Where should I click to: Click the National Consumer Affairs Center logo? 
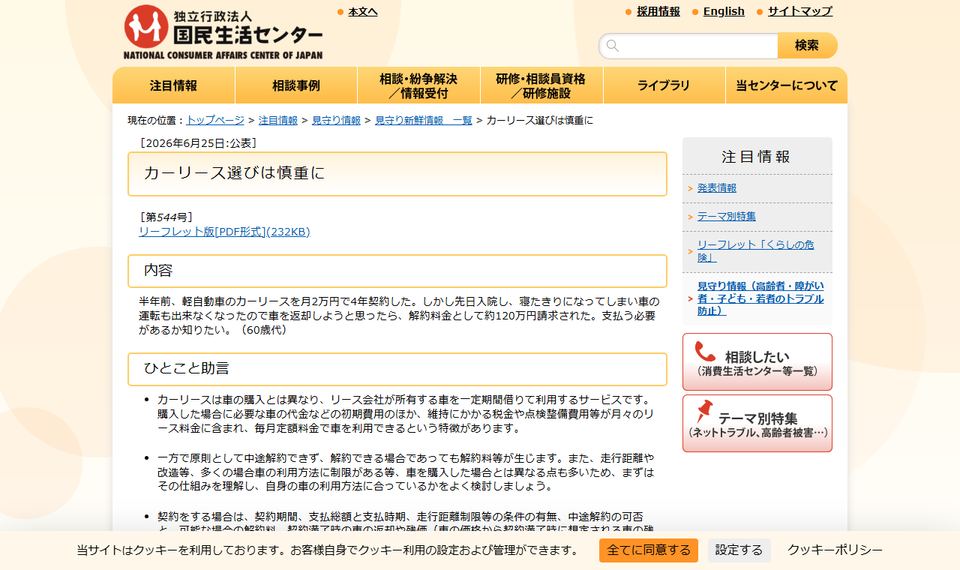click(x=223, y=32)
